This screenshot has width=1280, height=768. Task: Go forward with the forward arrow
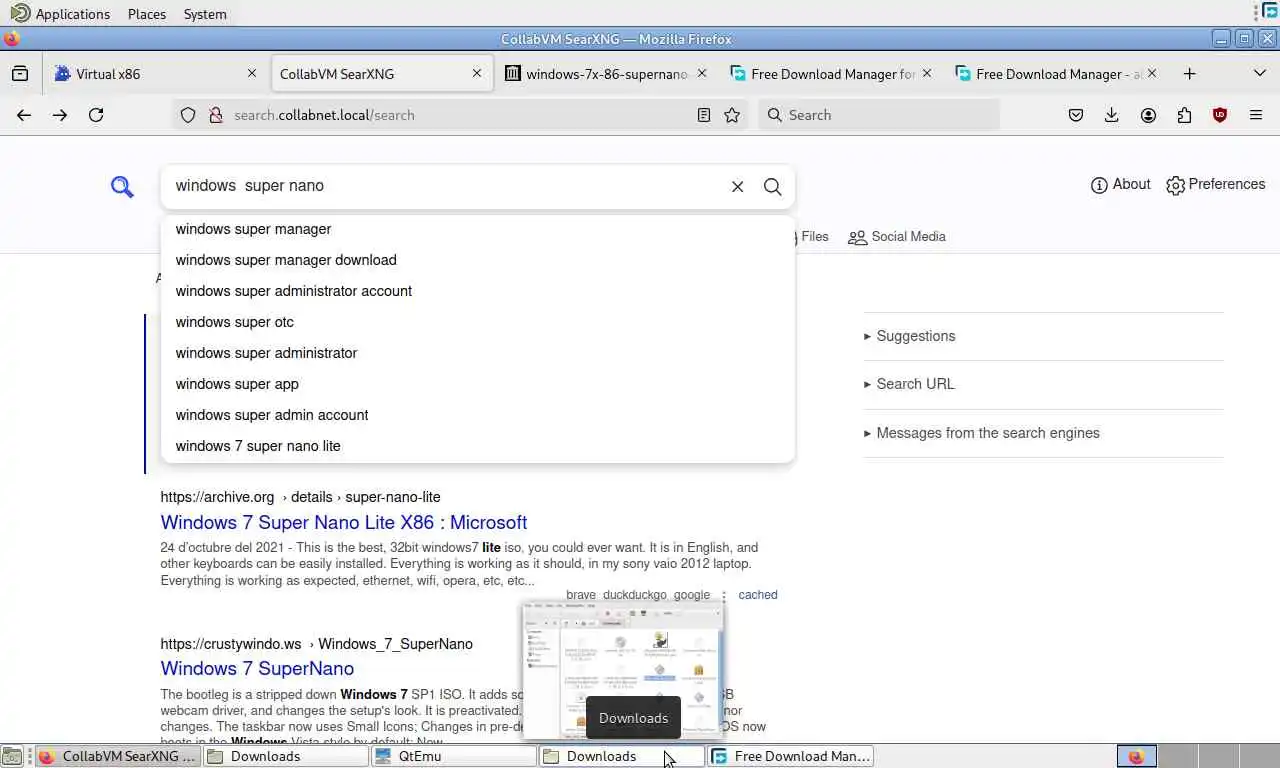tap(60, 115)
